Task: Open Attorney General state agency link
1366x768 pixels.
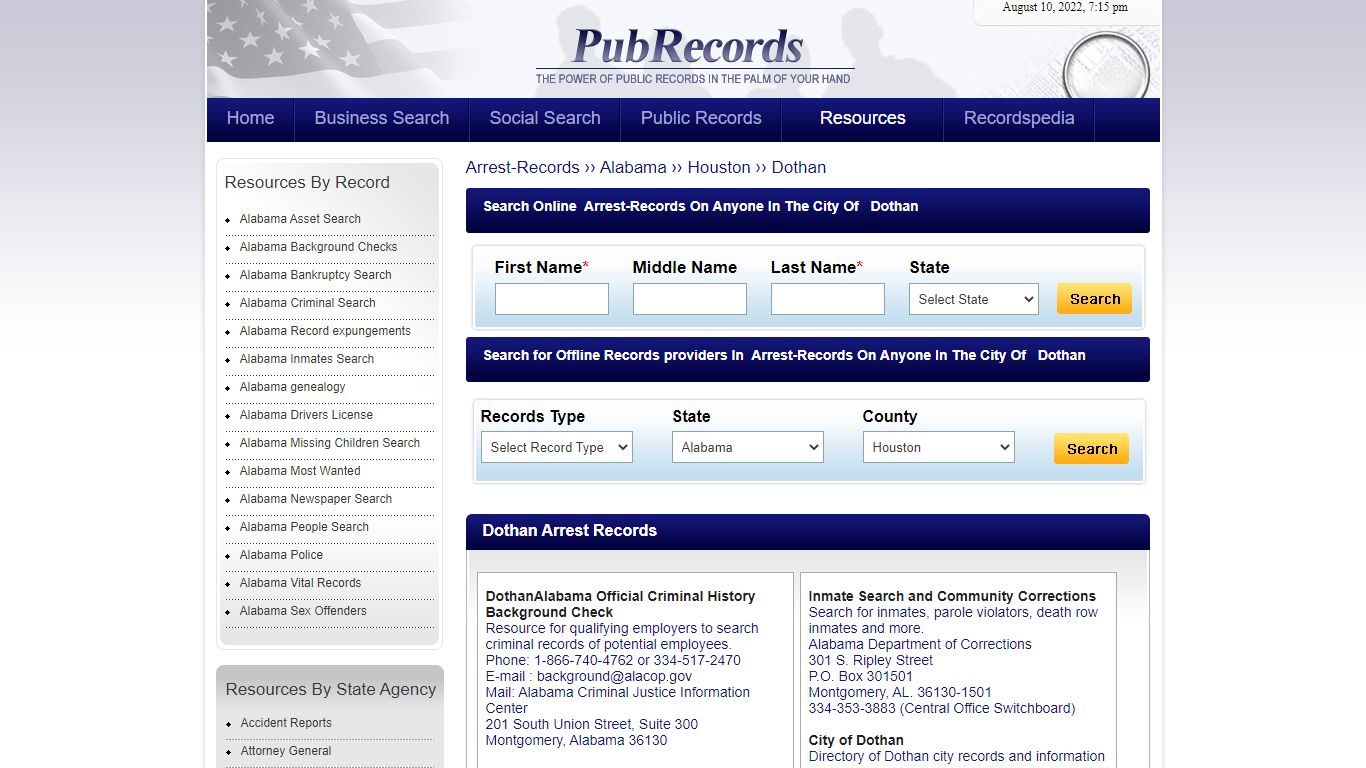Action: click(286, 751)
